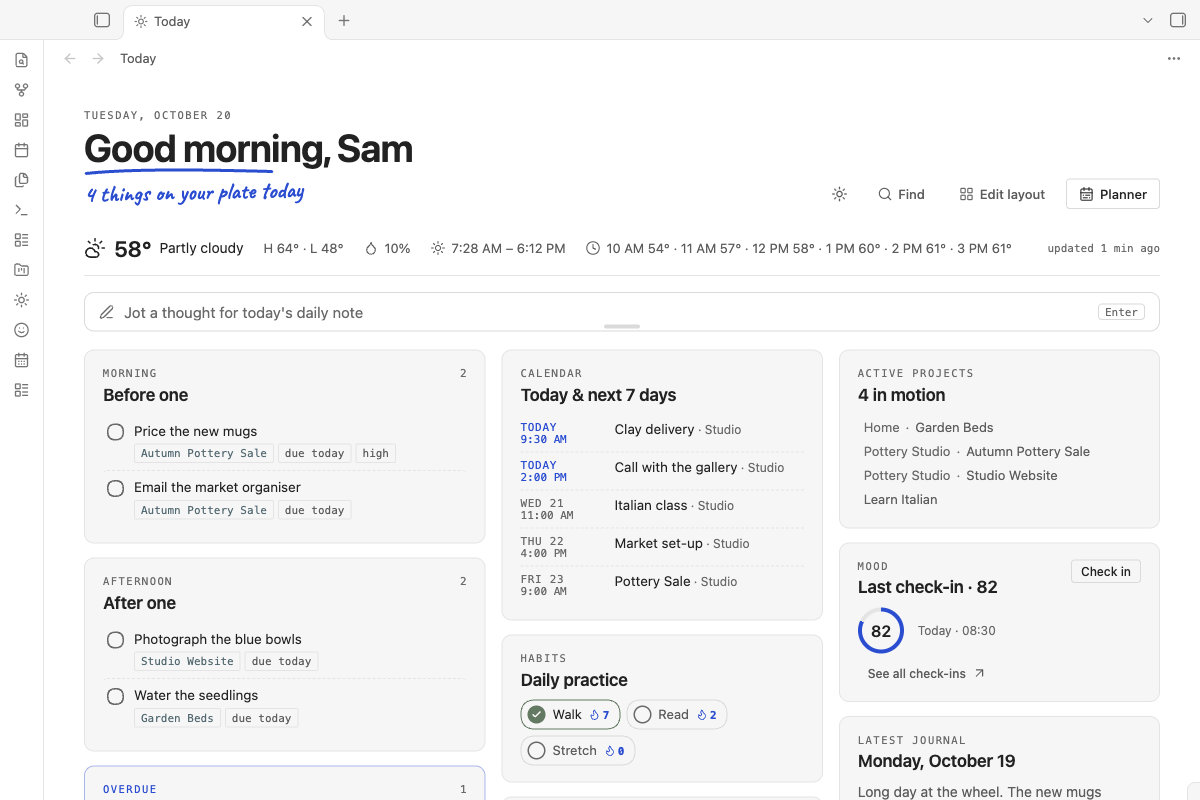Open the Learn Italian project
Image resolution: width=1200 pixels, height=800 pixels.
pos(901,499)
